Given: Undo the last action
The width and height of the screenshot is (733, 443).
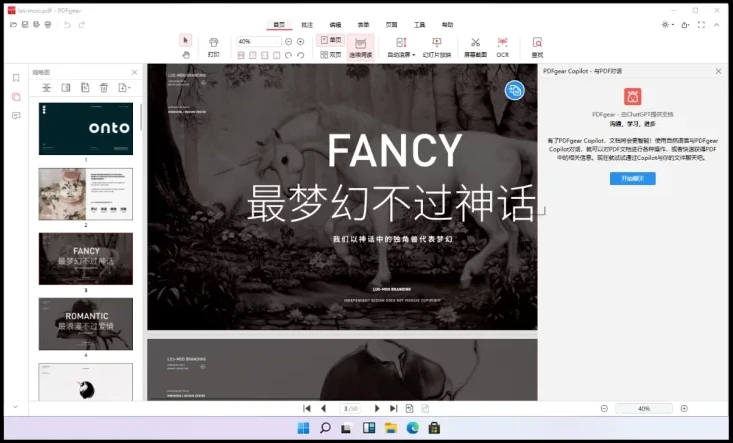Looking at the screenshot, I should click(67, 25).
